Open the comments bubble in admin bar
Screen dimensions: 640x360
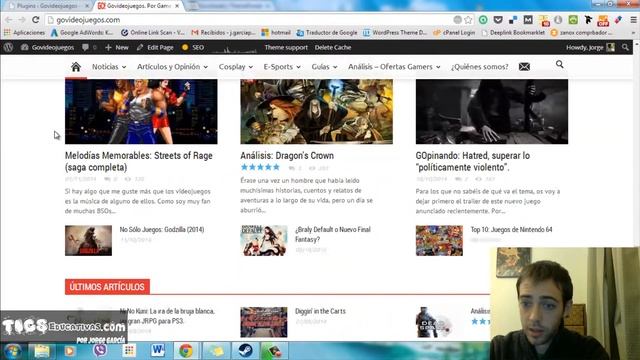pos(85,47)
